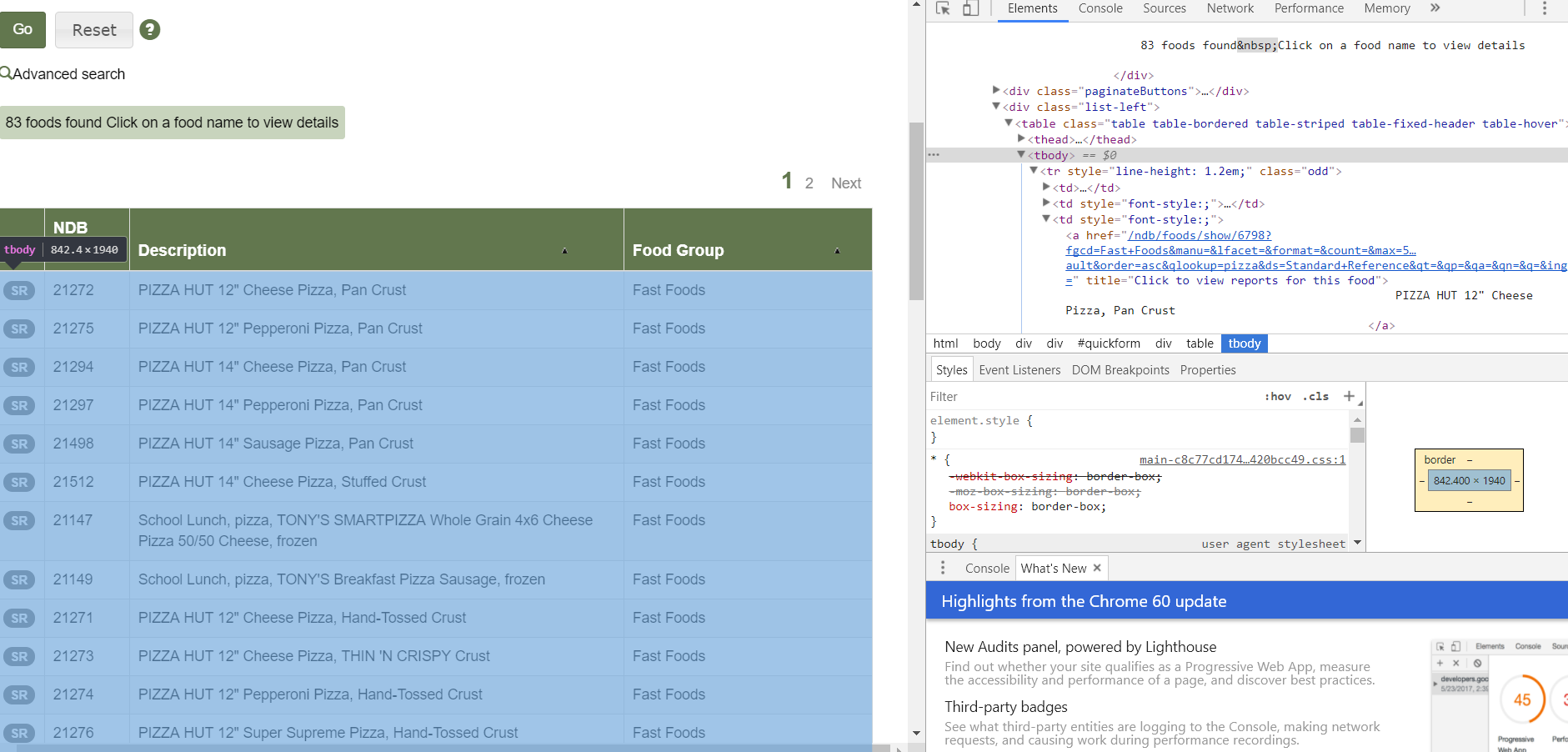The height and width of the screenshot is (752, 1568).
Task: Switch to the Network tab
Action: point(1230,8)
